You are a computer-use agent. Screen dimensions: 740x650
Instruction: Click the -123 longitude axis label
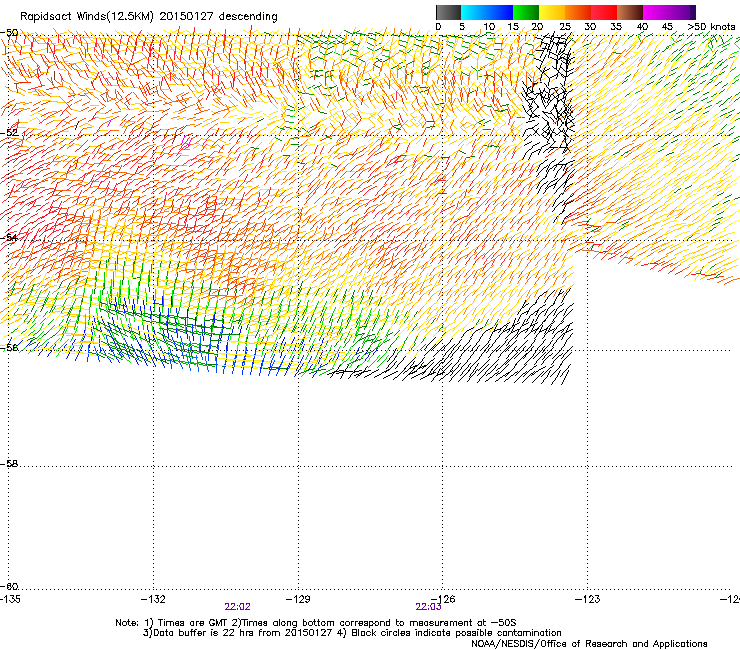tap(588, 599)
